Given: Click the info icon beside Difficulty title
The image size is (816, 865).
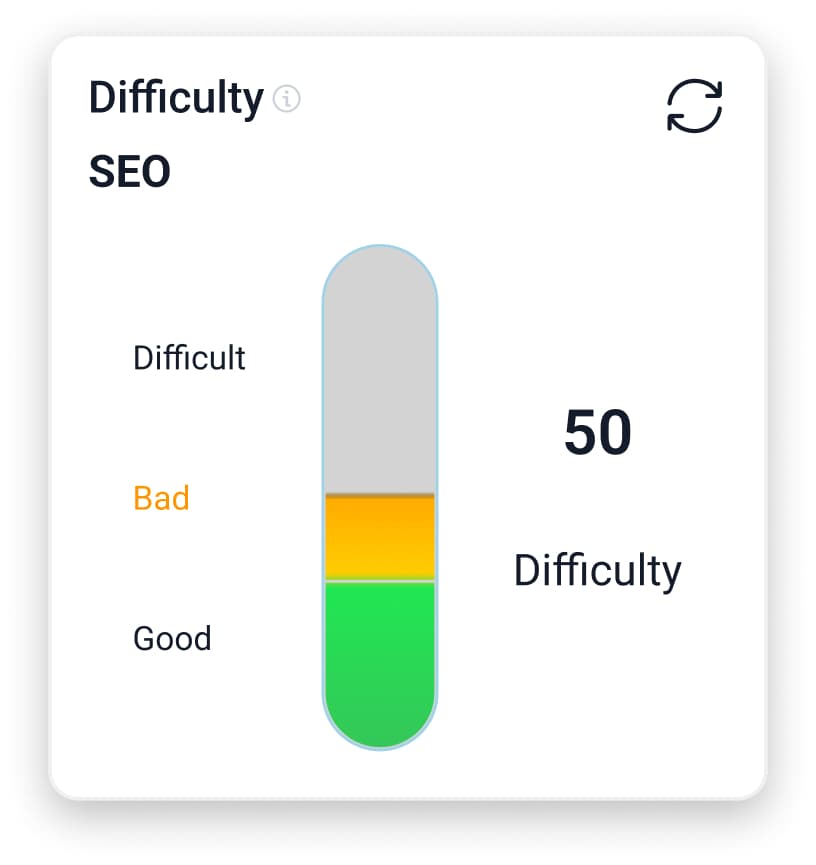Looking at the screenshot, I should click(x=287, y=99).
